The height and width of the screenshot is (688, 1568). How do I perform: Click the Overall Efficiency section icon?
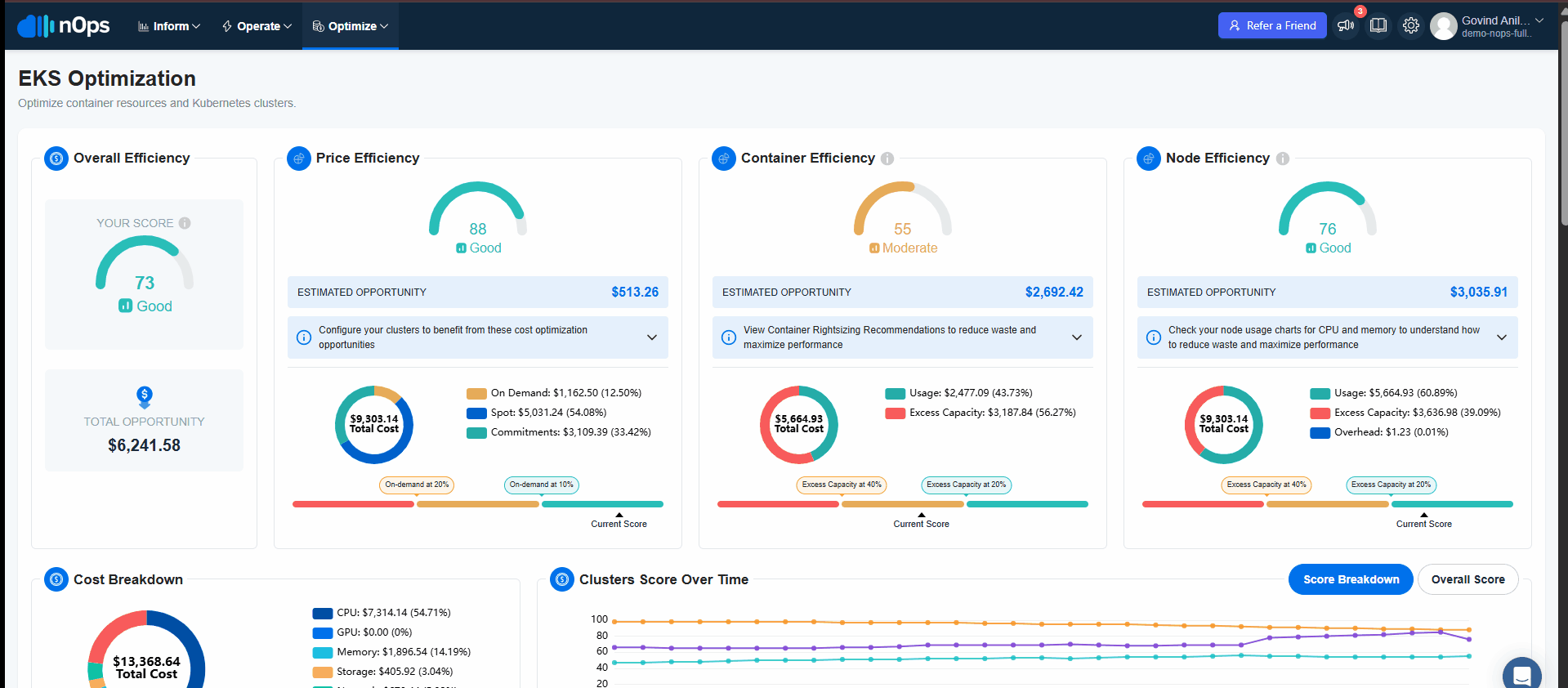click(56, 159)
